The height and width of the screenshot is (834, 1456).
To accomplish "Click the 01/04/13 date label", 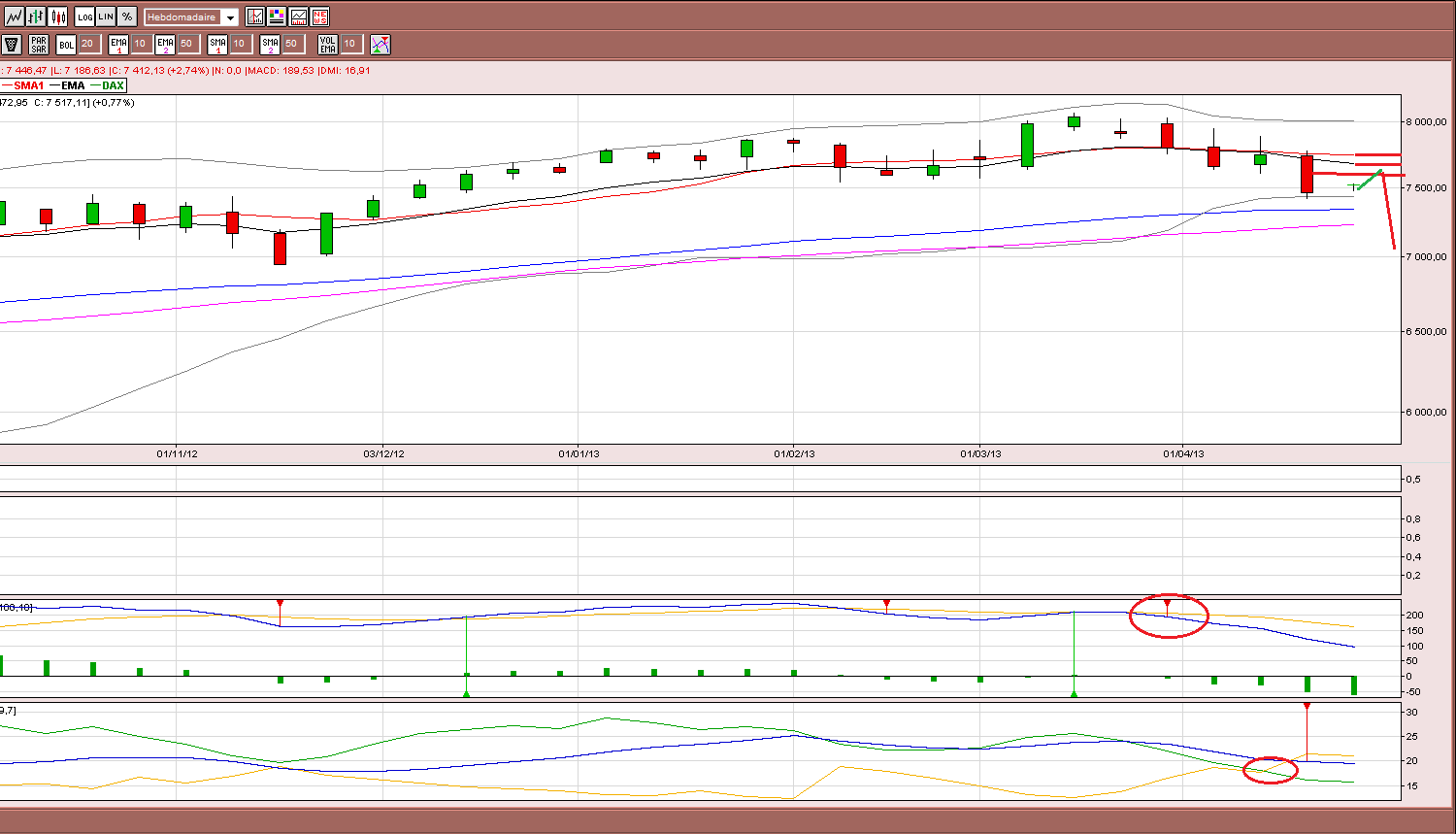I will (x=1183, y=453).
